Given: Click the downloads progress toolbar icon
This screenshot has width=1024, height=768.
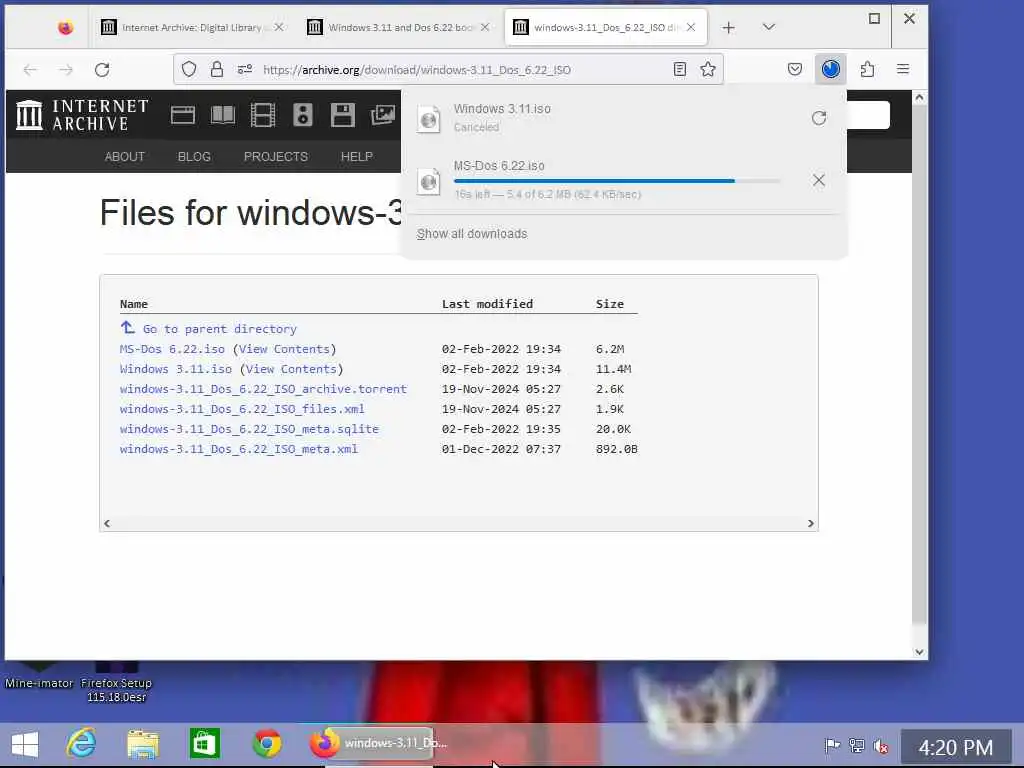Looking at the screenshot, I should (x=831, y=69).
